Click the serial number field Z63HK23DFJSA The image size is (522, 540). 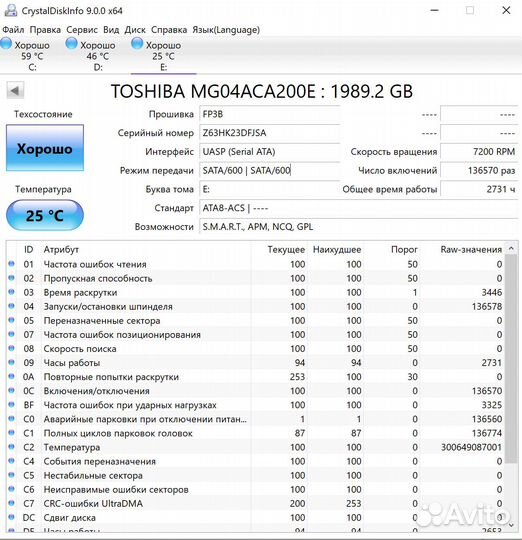click(x=270, y=133)
